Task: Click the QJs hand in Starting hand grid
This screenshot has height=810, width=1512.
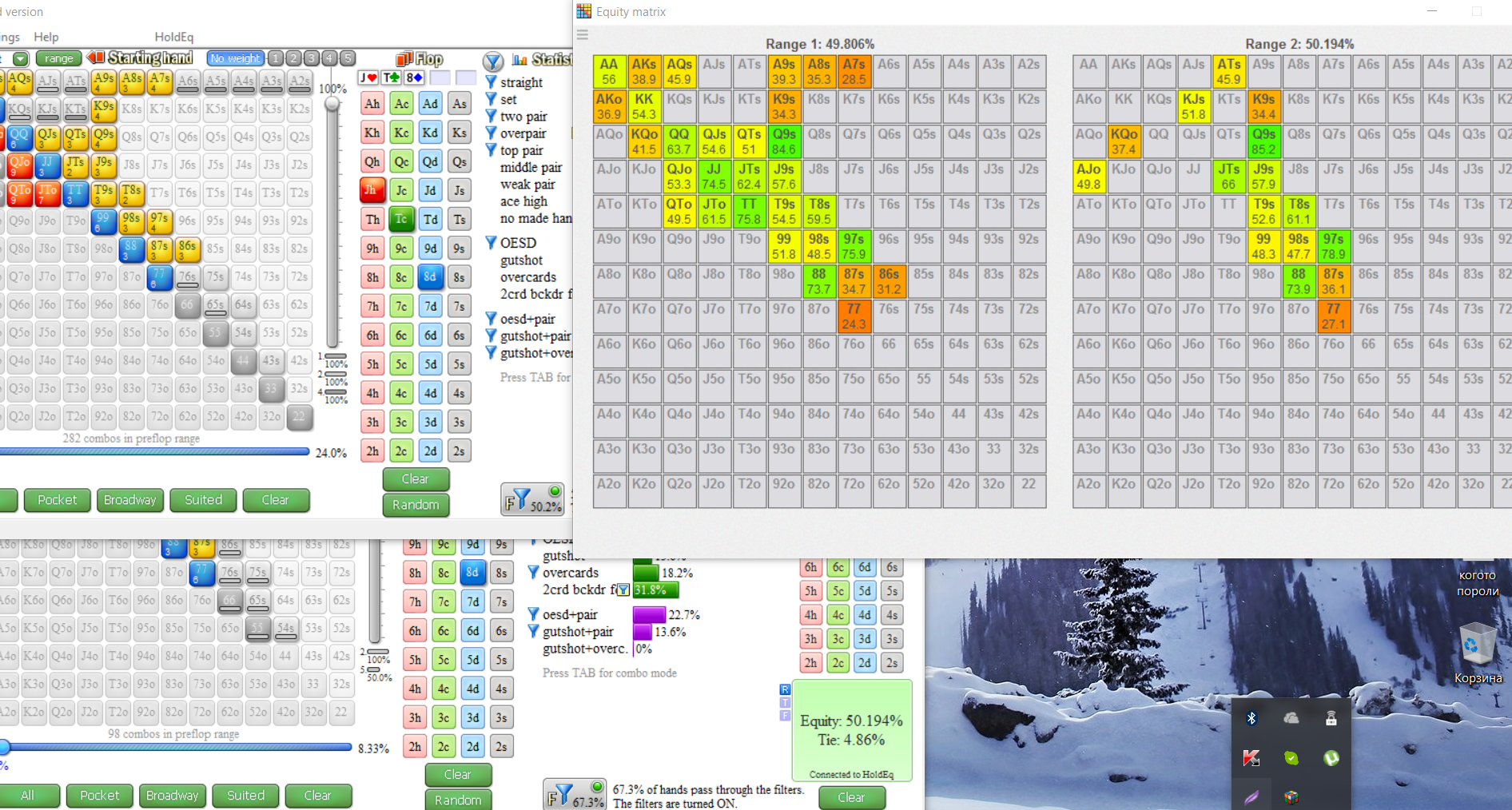Action: 47,137
